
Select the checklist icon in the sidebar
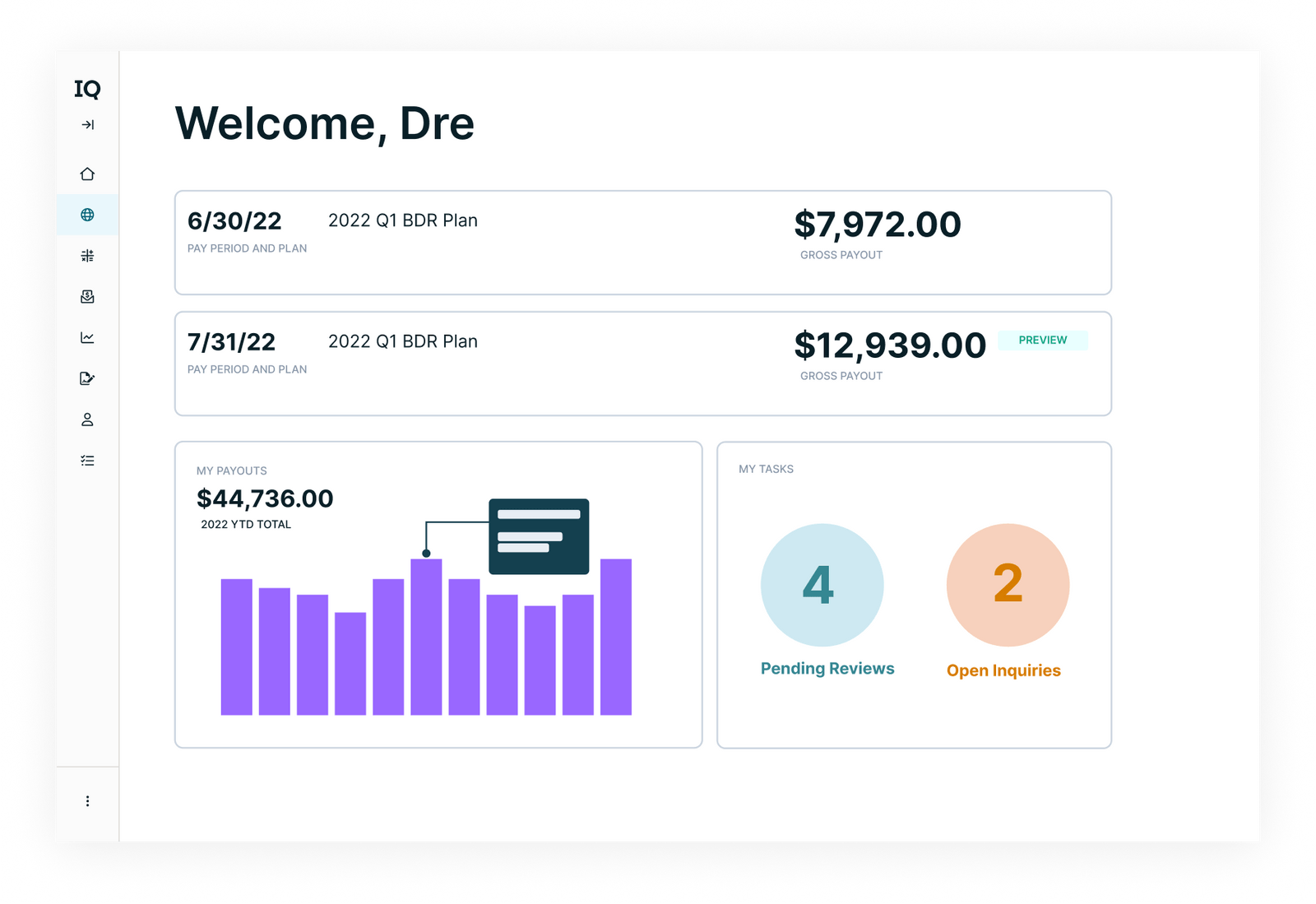(x=87, y=461)
